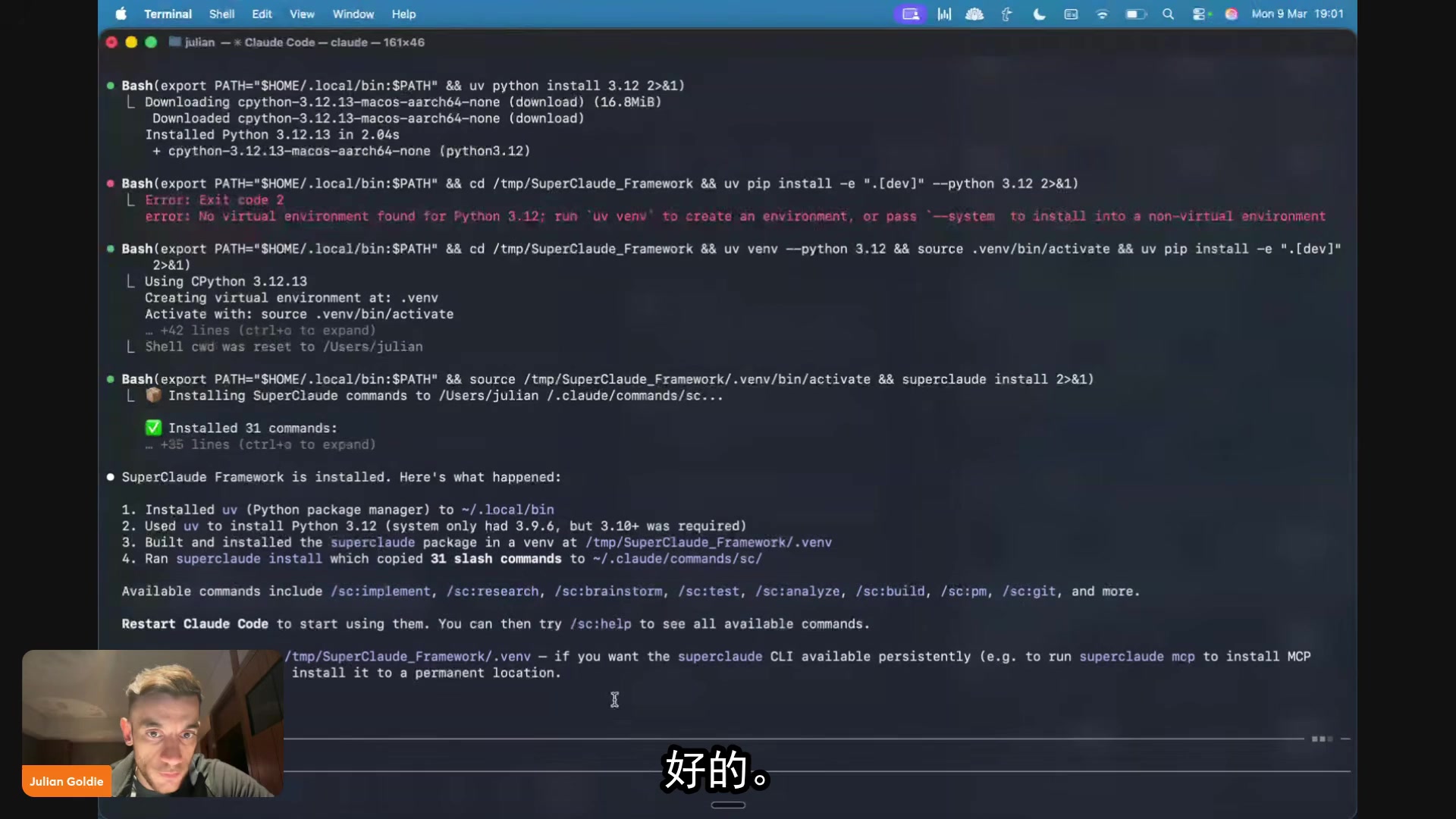Click the peacock-shaped menu bar icon

(974, 14)
